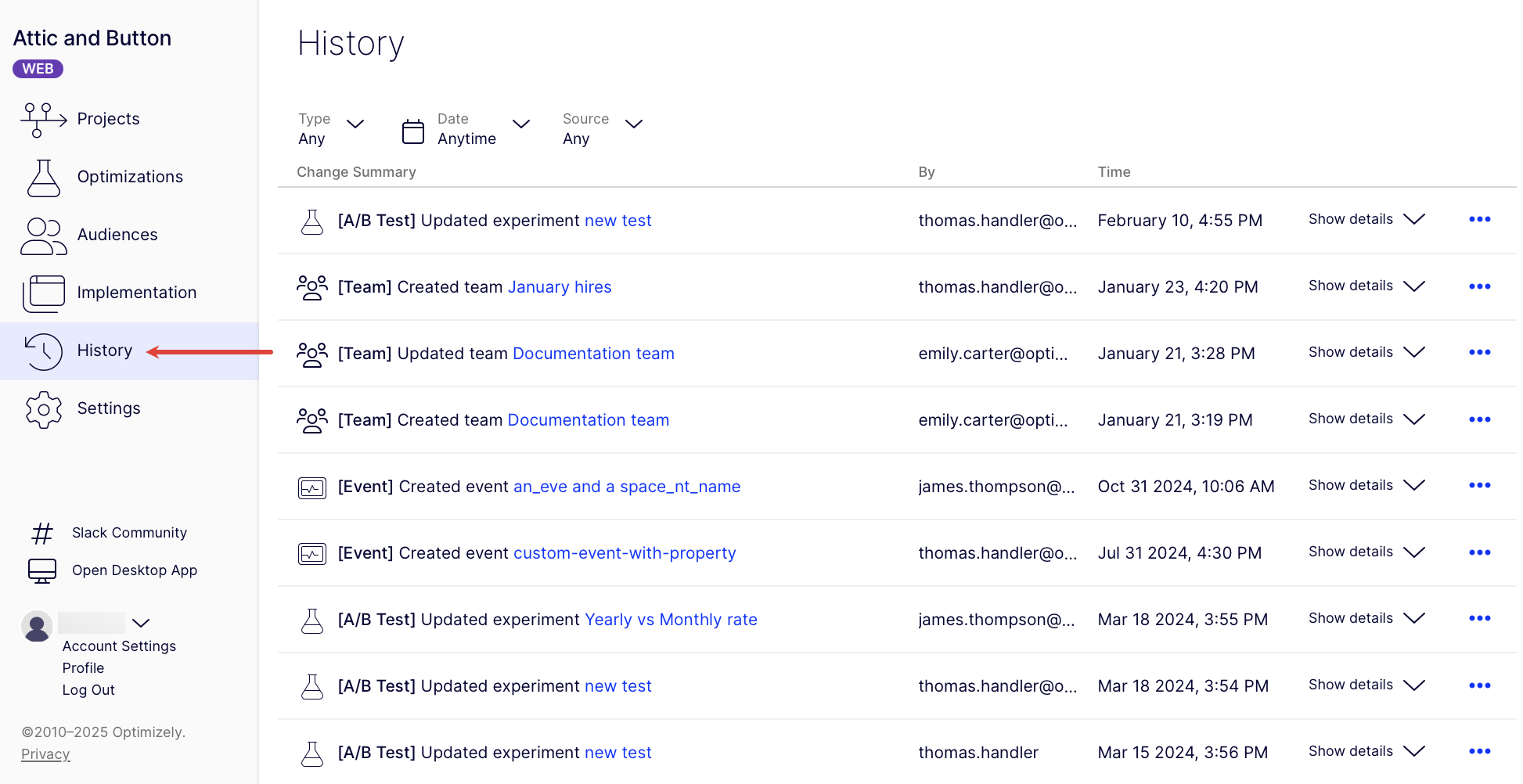1523x784 pixels.
Task: Click the Slack Community hash icon
Action: click(x=42, y=534)
